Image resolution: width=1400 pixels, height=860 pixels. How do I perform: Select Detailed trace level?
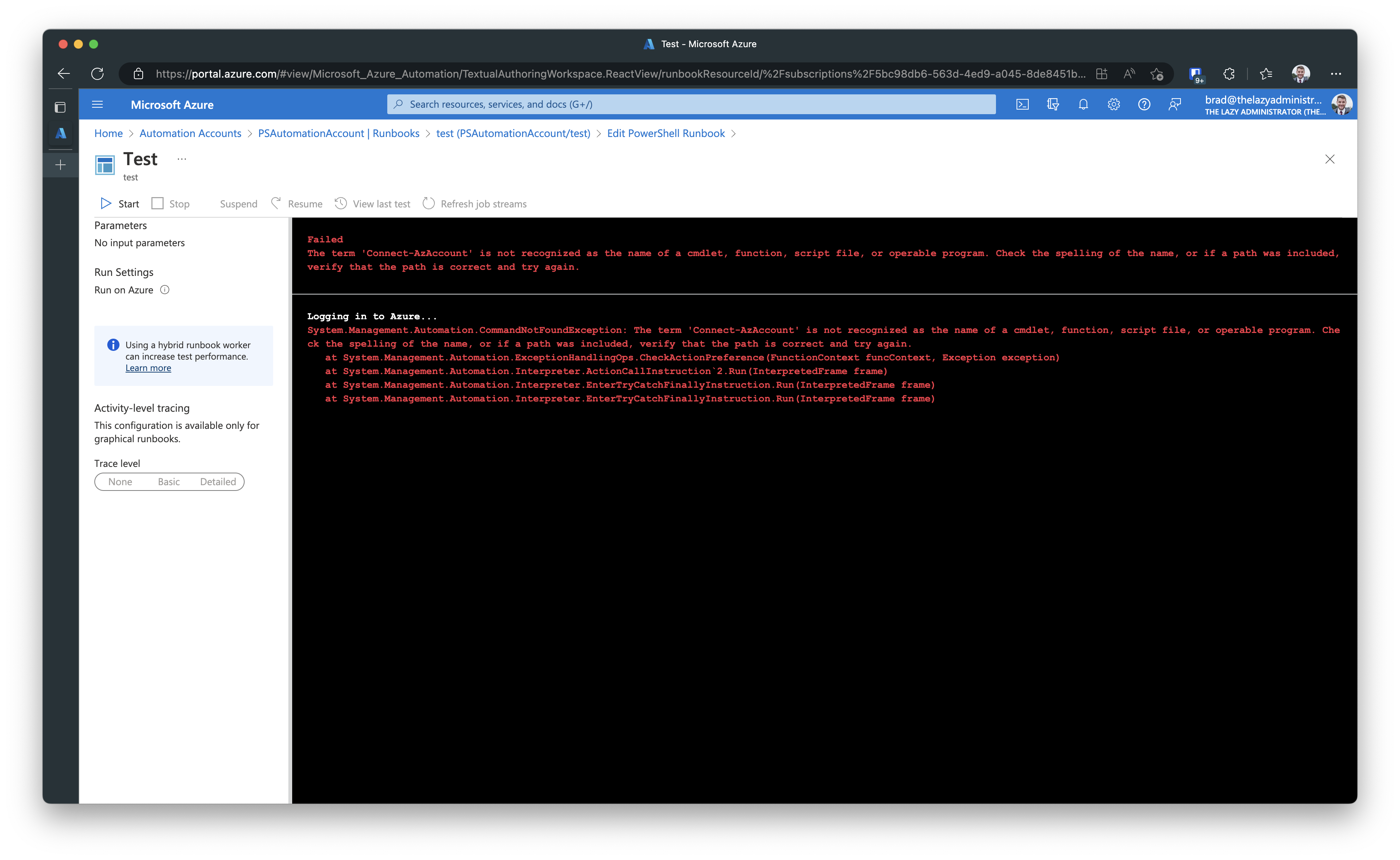coord(218,482)
